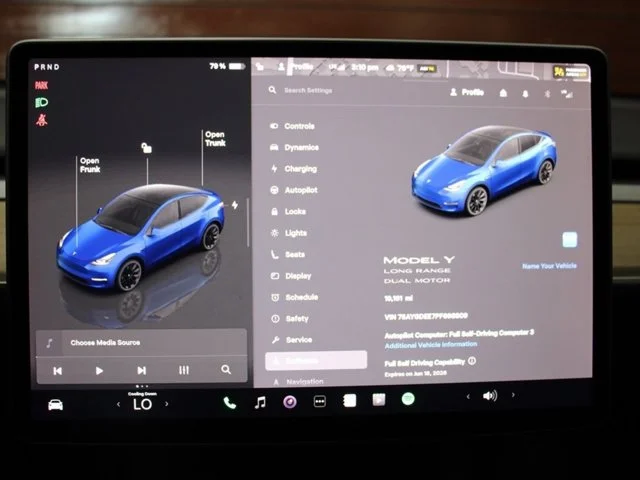Tap the 10,181 mi odometer text
This screenshot has width=640, height=480.
[x=398, y=298]
